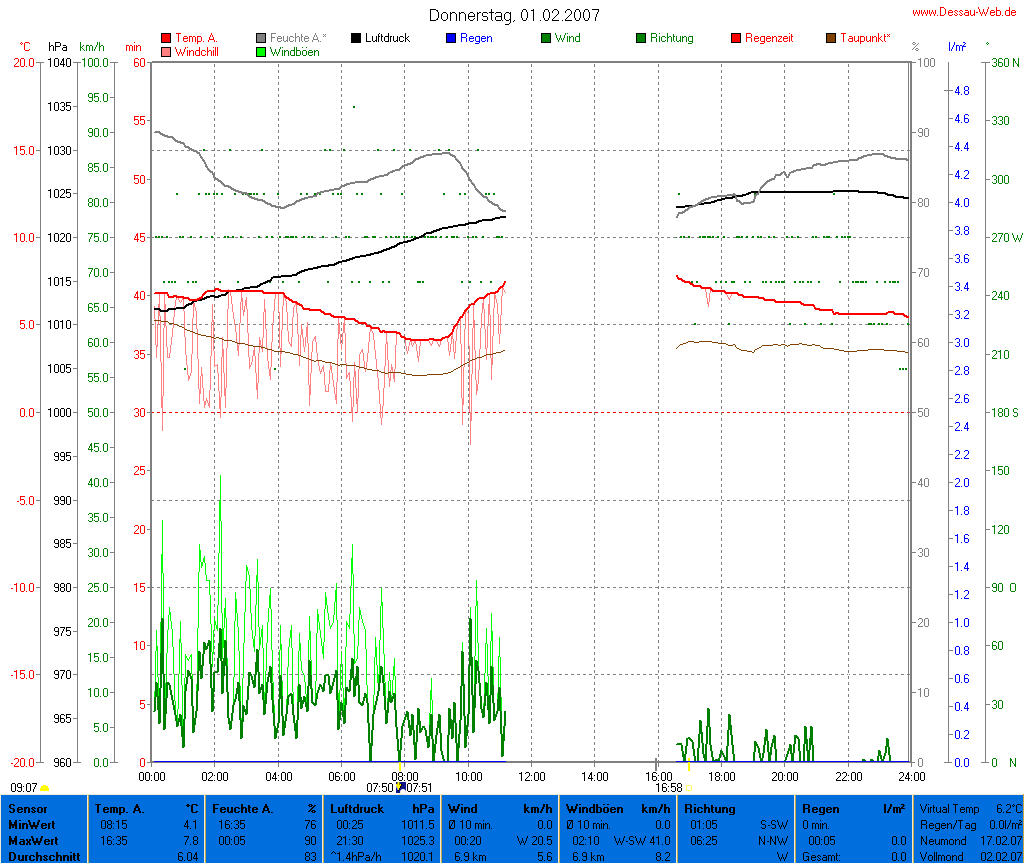The width and height of the screenshot is (1024, 863).
Task: Click the Sensor header in the table
Action: click(x=27, y=808)
